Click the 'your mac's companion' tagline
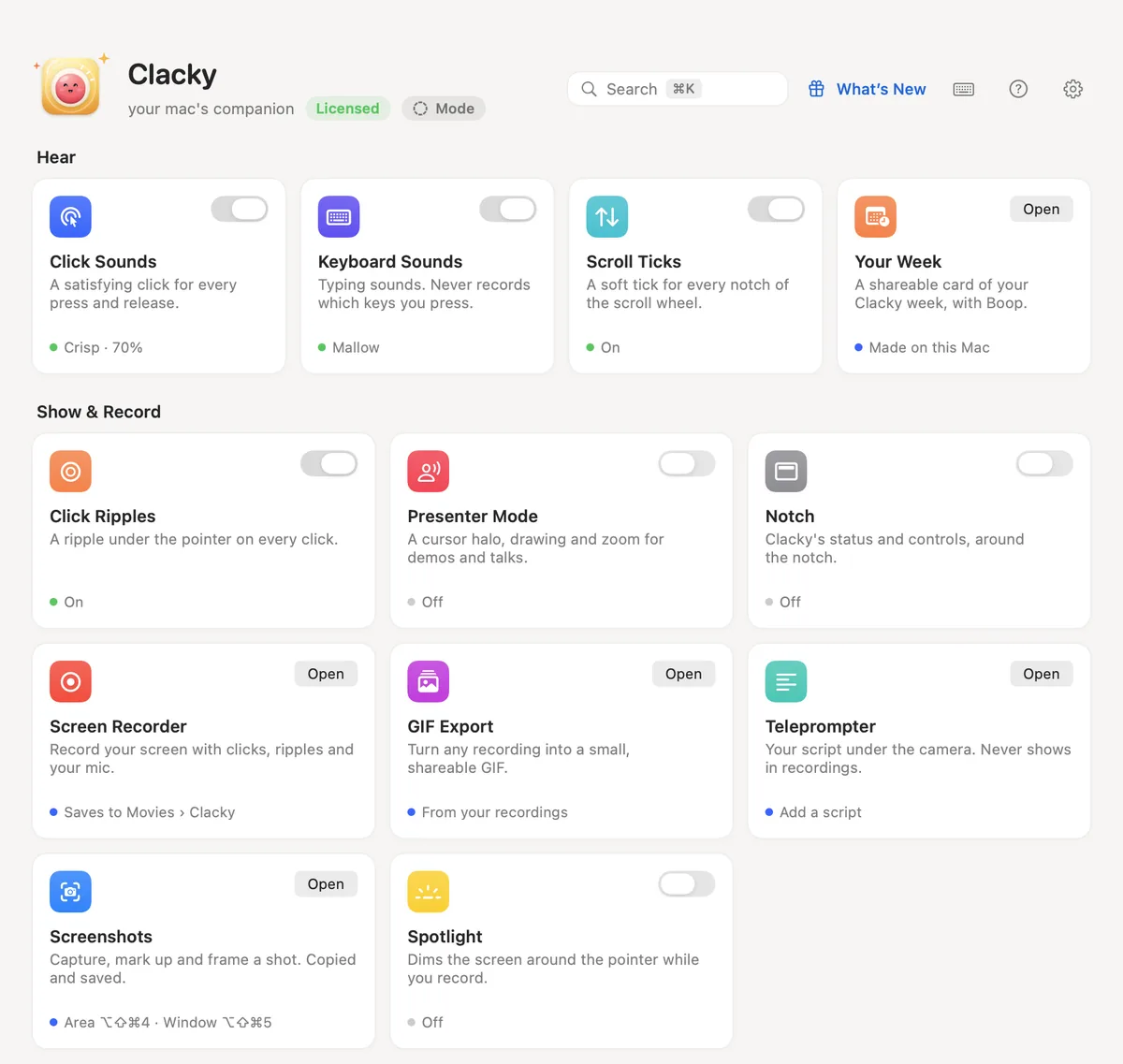This screenshot has width=1123, height=1064. tap(211, 109)
